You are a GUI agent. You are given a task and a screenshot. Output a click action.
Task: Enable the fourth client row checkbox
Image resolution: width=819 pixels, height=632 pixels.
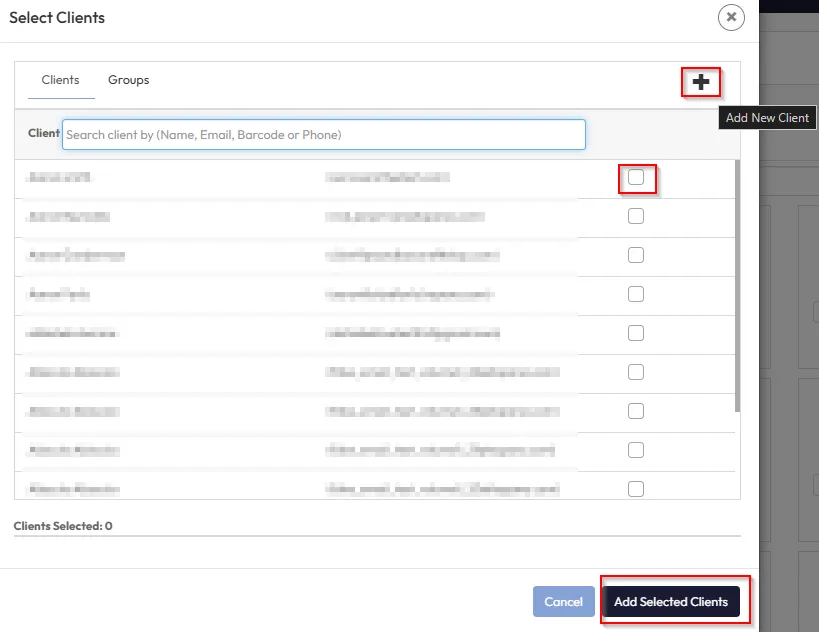tap(635, 294)
